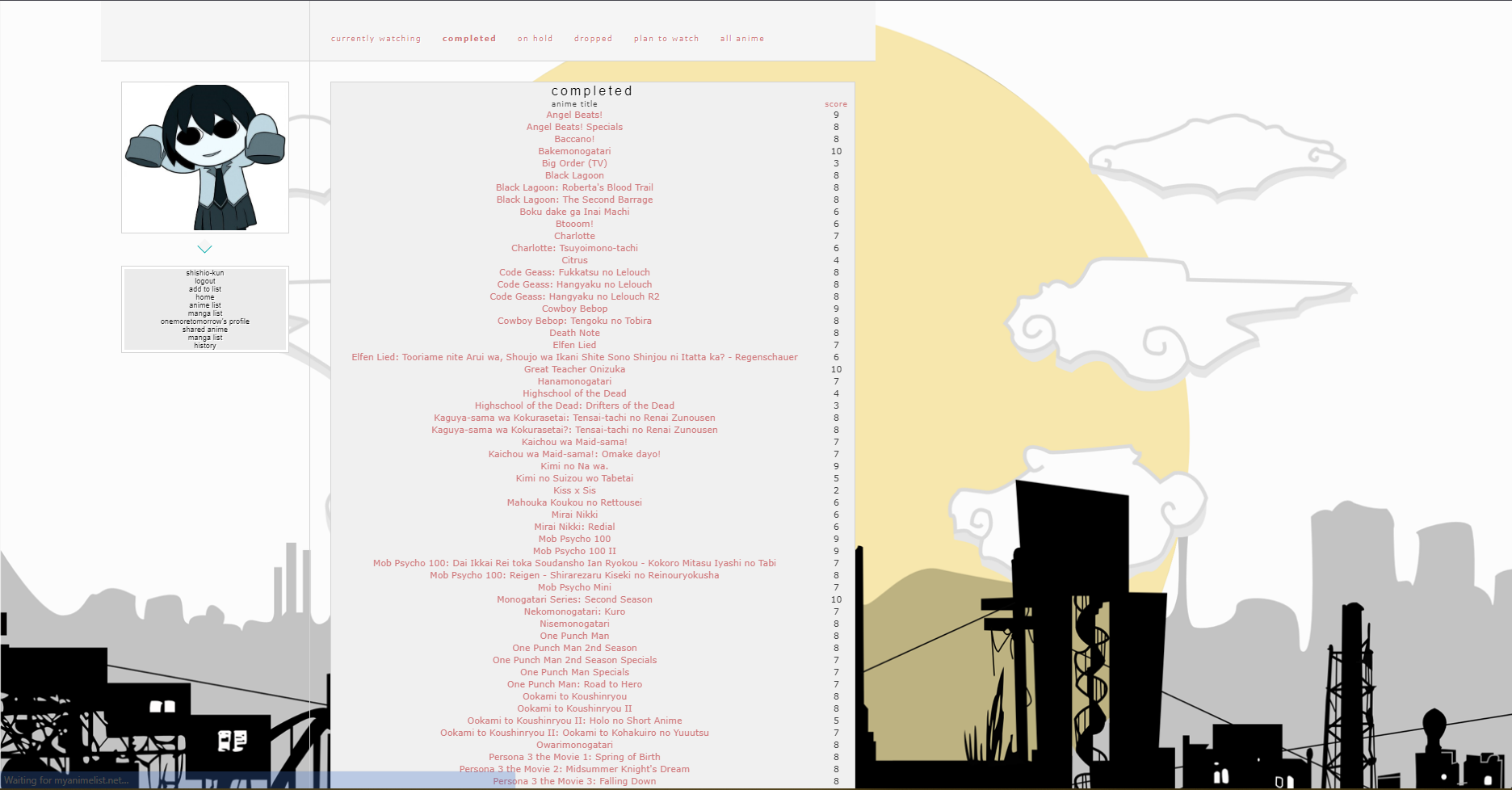Open the Btooom! entry
Screen dimensions: 1512x790
pyautogui.click(x=574, y=224)
